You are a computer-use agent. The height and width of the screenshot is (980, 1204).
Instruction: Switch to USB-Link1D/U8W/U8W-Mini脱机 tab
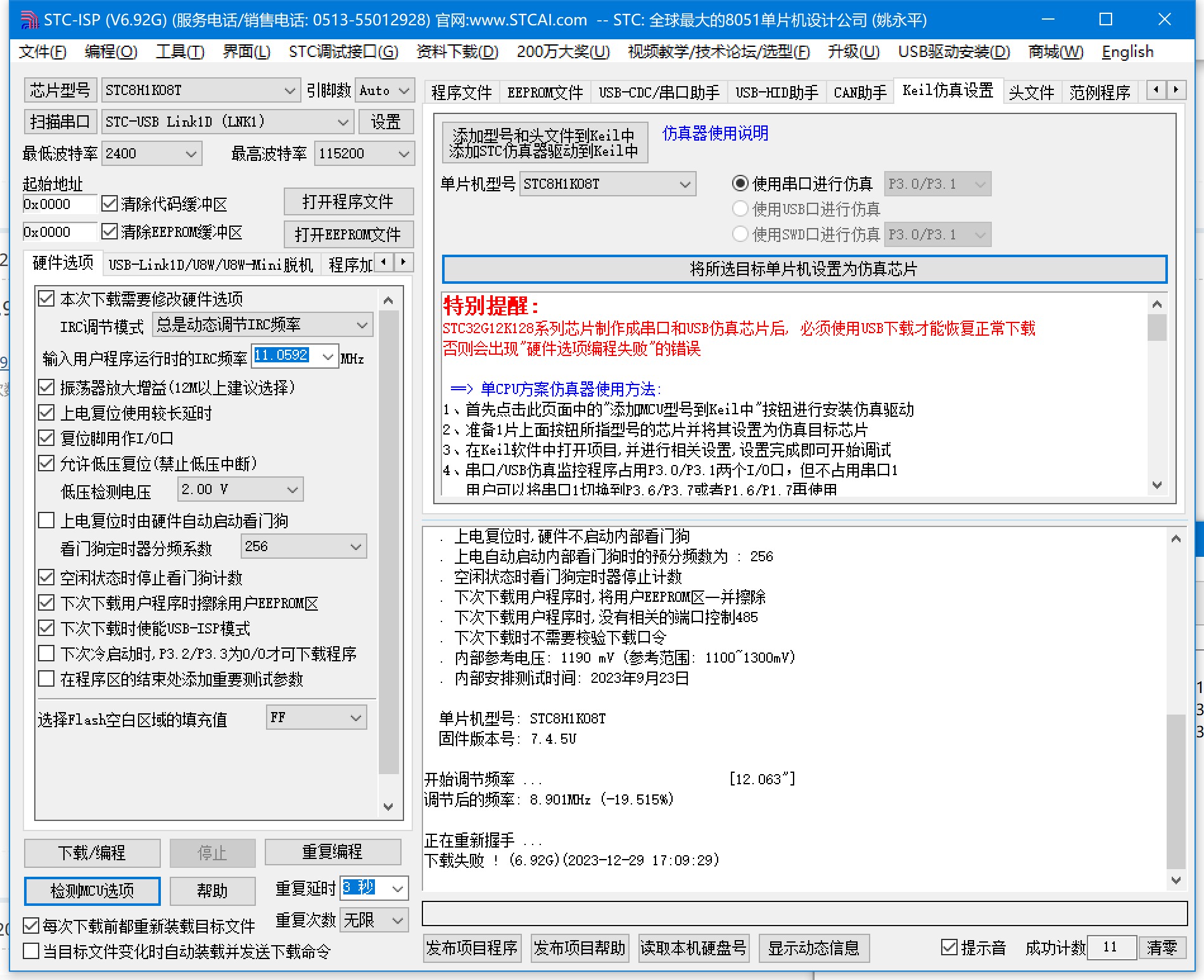pos(211,265)
